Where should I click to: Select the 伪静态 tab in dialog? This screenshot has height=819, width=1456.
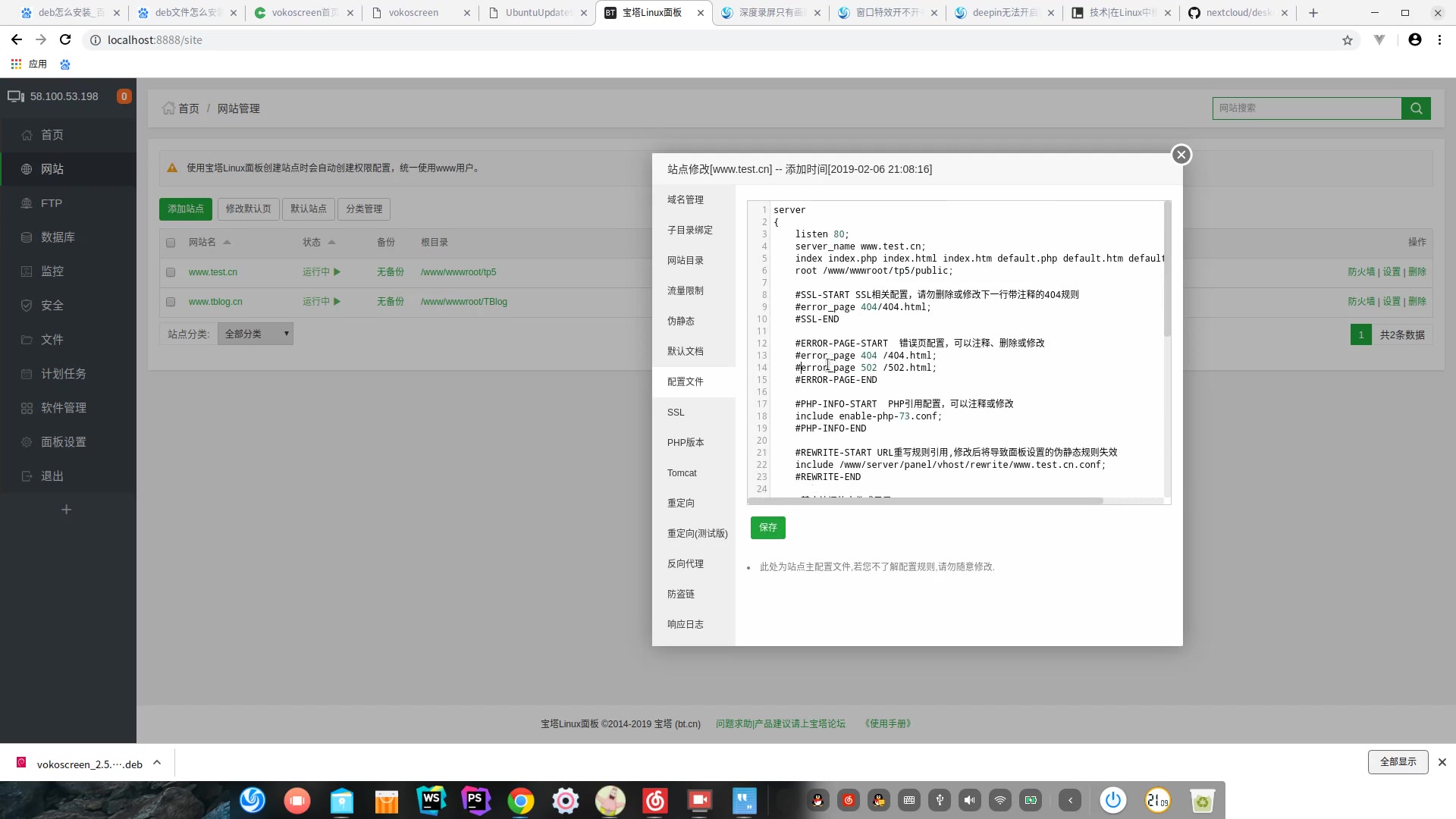pos(680,322)
